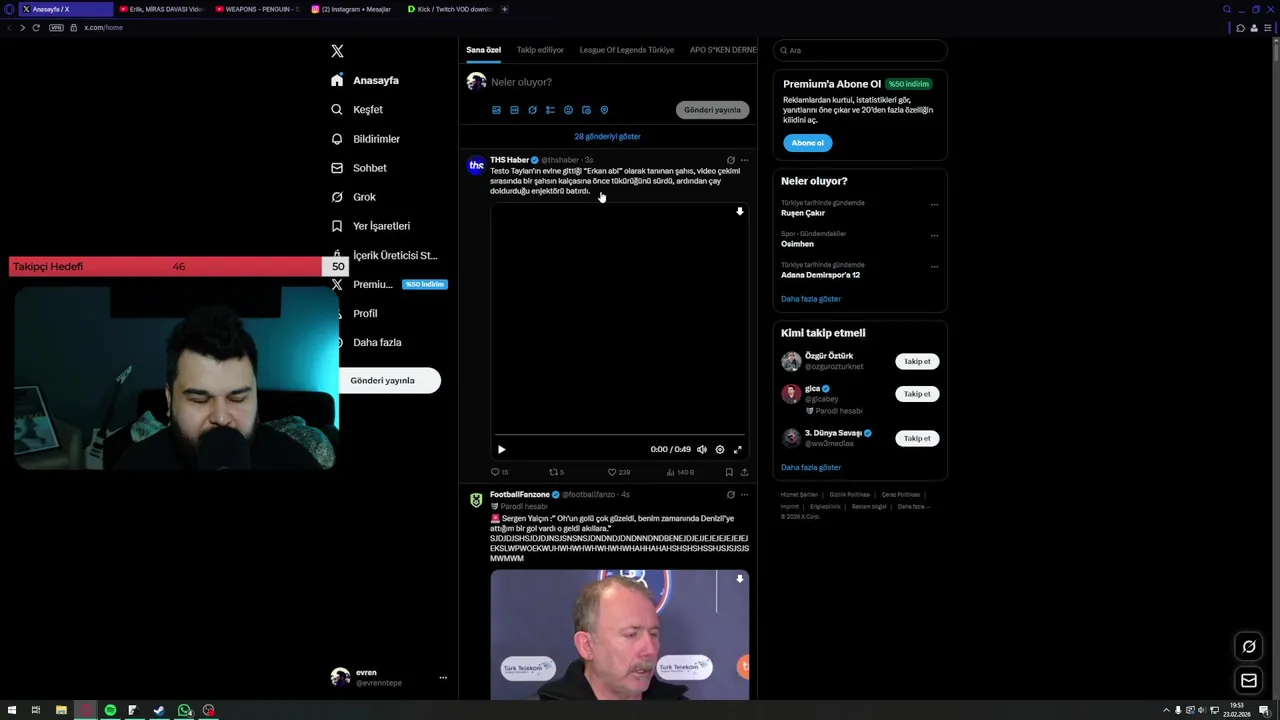Open Profil in sidebar
Viewport: 1280px width, 720px height.
click(x=364, y=313)
